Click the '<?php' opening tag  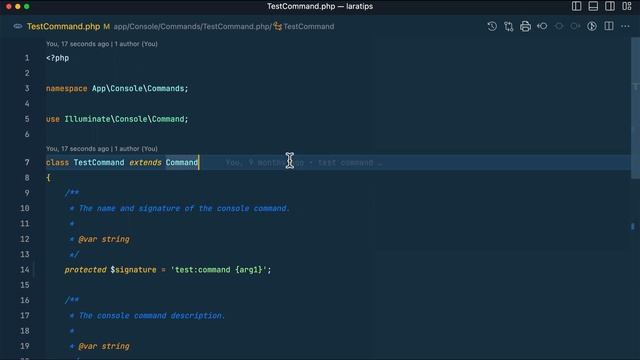click(x=58, y=58)
